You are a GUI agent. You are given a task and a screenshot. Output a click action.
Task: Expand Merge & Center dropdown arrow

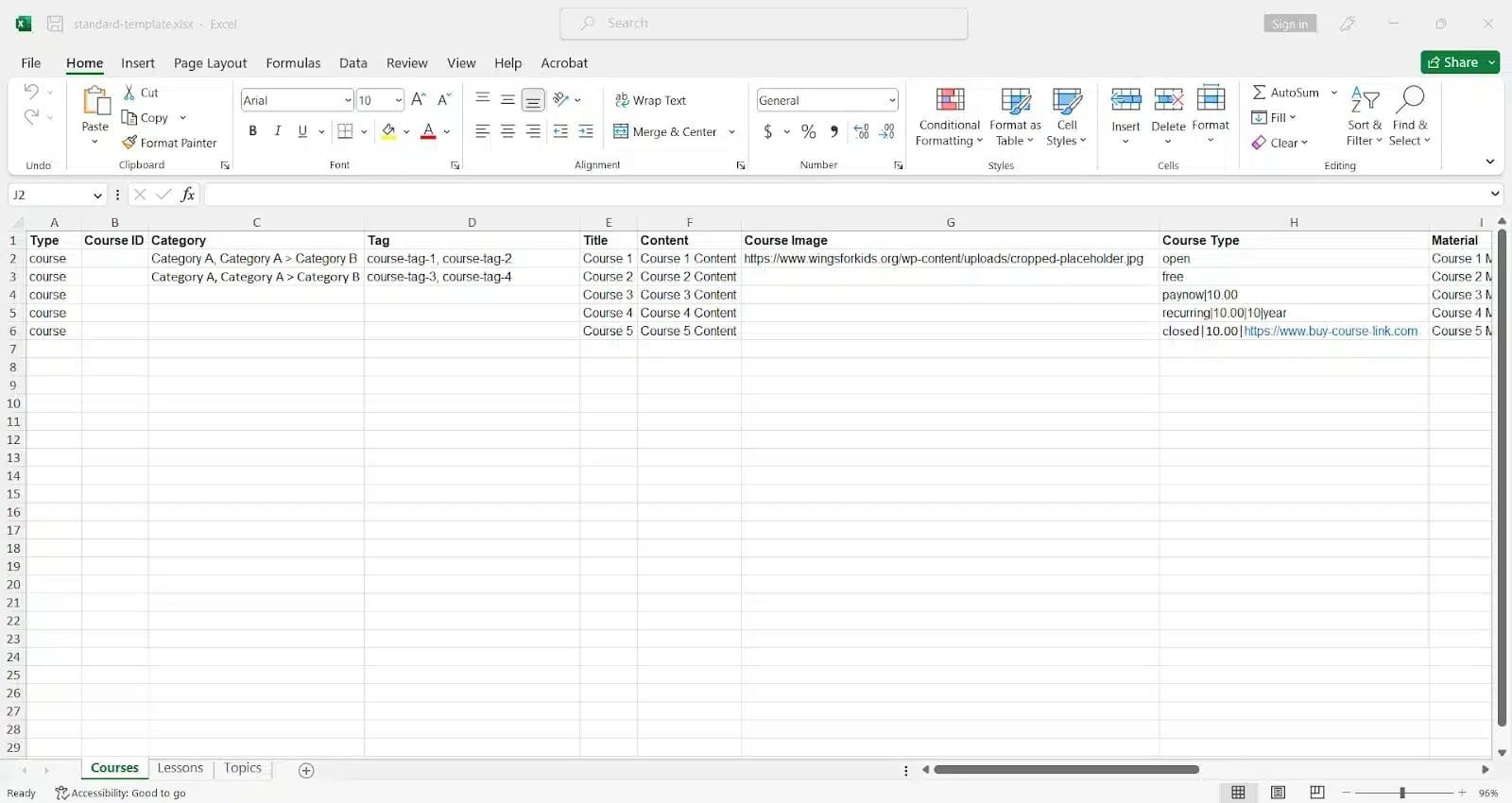point(731,132)
